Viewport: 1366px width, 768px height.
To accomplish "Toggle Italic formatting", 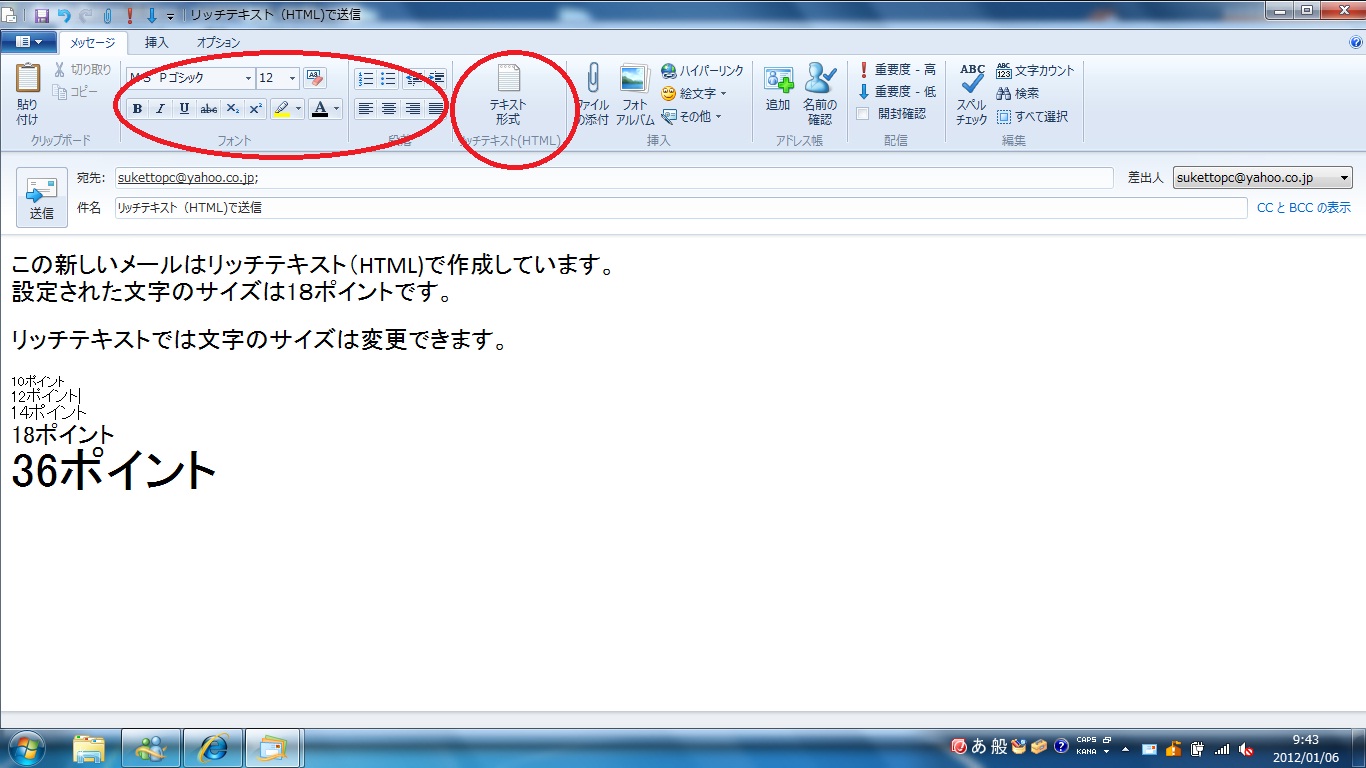I will tap(160, 108).
